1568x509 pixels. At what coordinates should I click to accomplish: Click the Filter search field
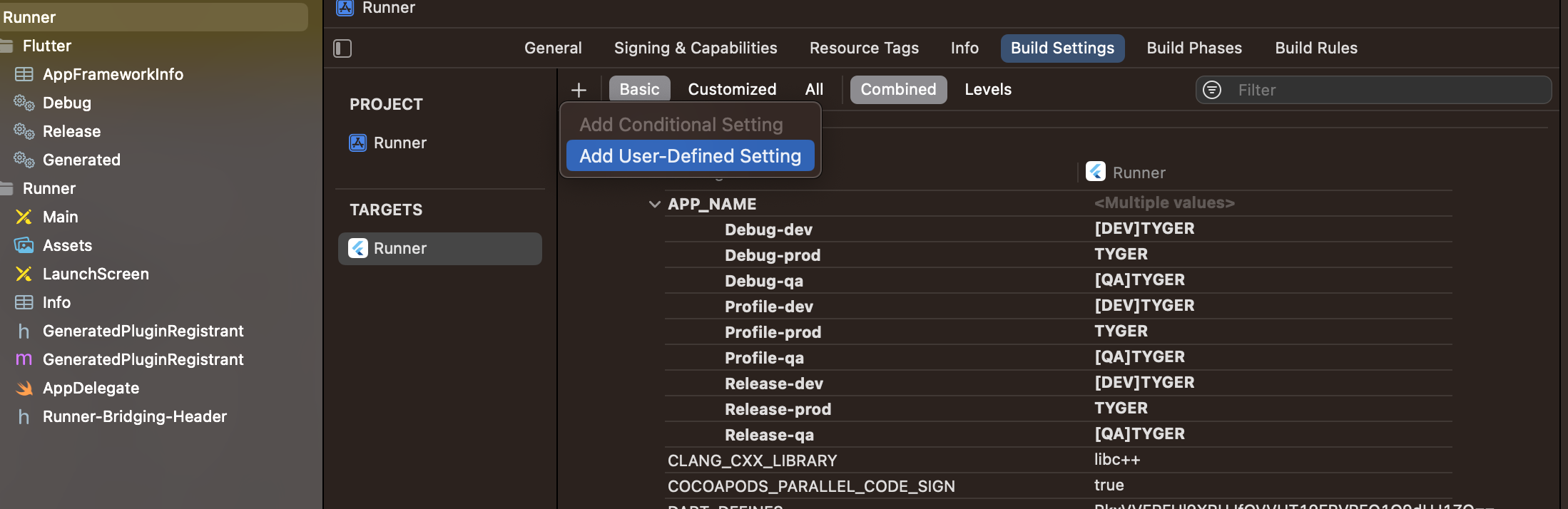pyautogui.click(x=1373, y=90)
